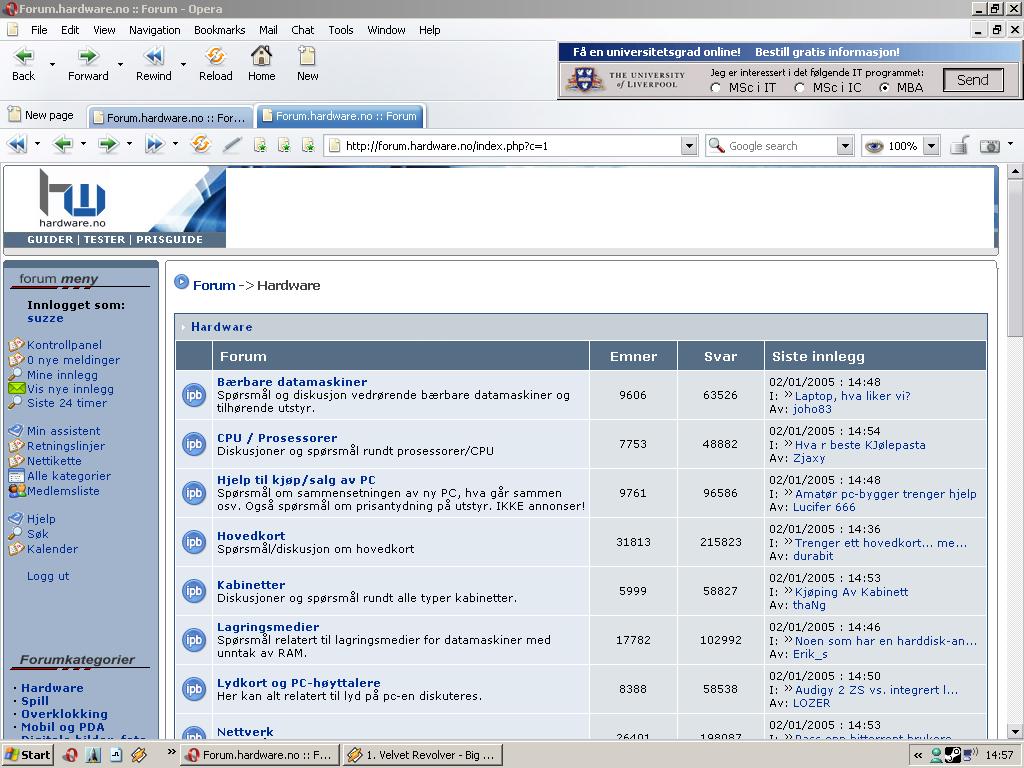Select the active Forum.hardware.no :: Forum tab
Image resolution: width=1024 pixels, height=768 pixels.
pos(340,116)
